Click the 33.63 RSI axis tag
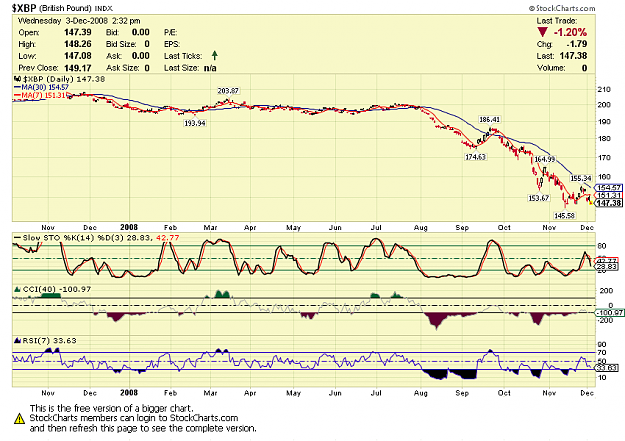Screen dimensions: 625x441 coord(607,368)
